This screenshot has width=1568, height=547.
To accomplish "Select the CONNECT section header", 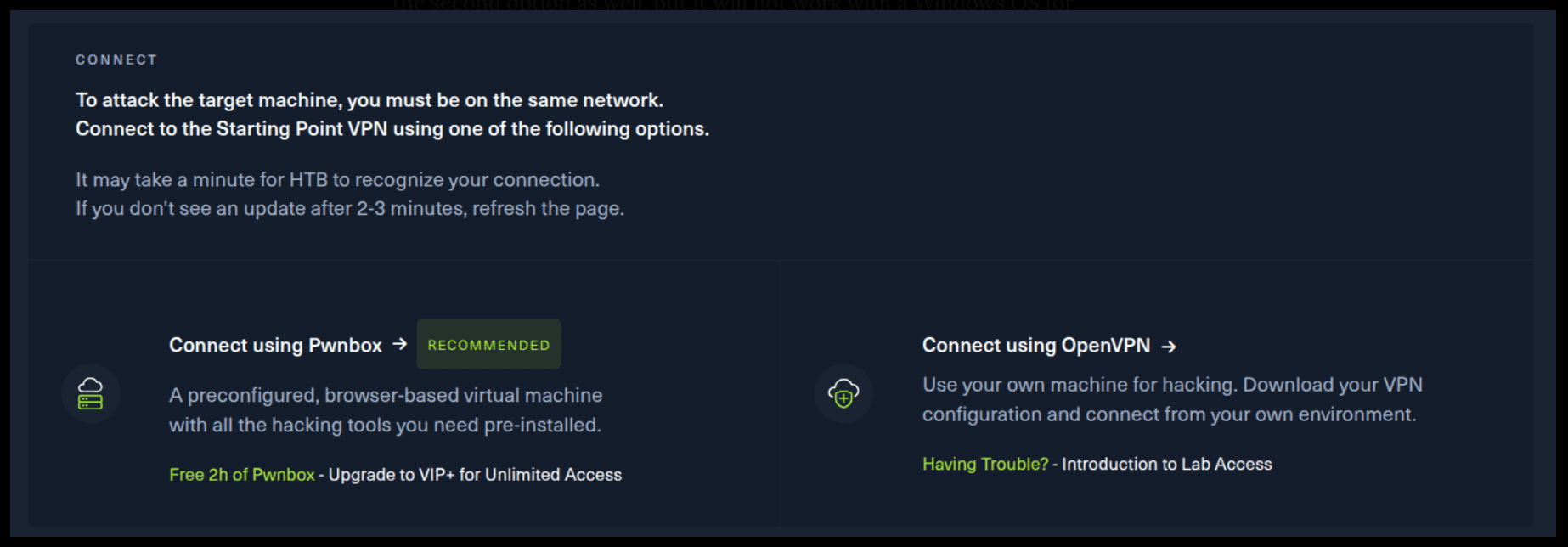I will click(116, 59).
